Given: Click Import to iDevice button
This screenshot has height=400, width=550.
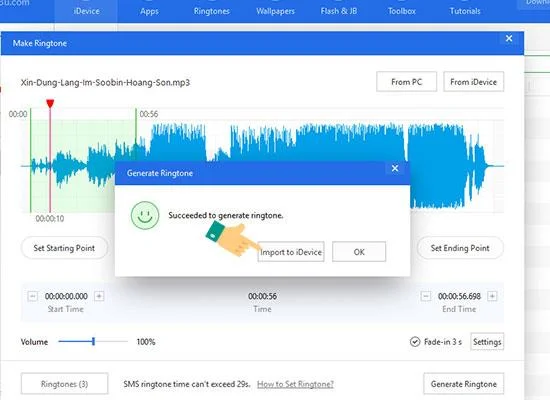Looking at the screenshot, I should click(291, 252).
